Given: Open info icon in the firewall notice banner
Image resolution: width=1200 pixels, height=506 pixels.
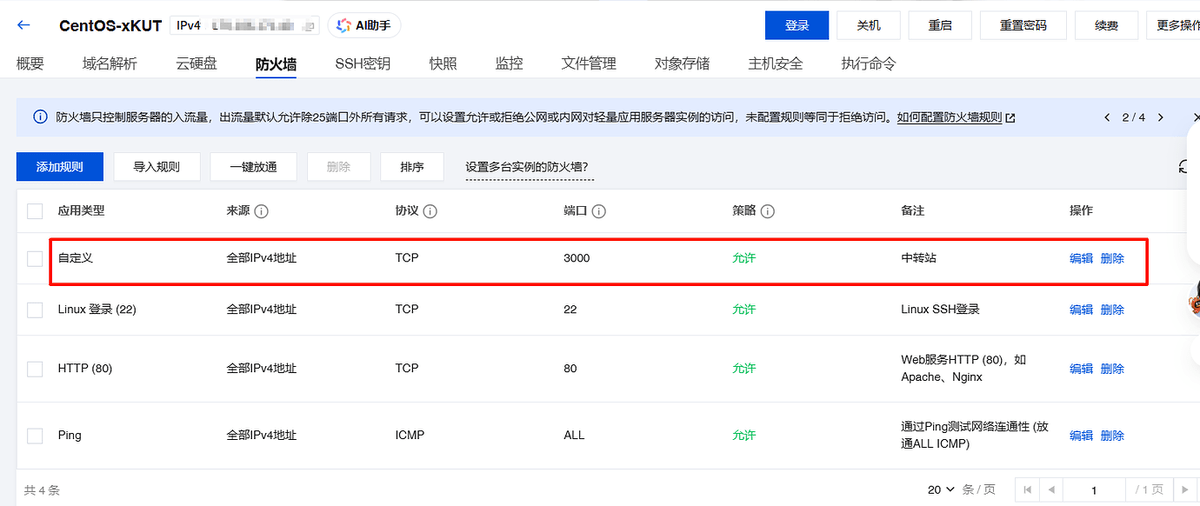Looking at the screenshot, I should 41,117.
